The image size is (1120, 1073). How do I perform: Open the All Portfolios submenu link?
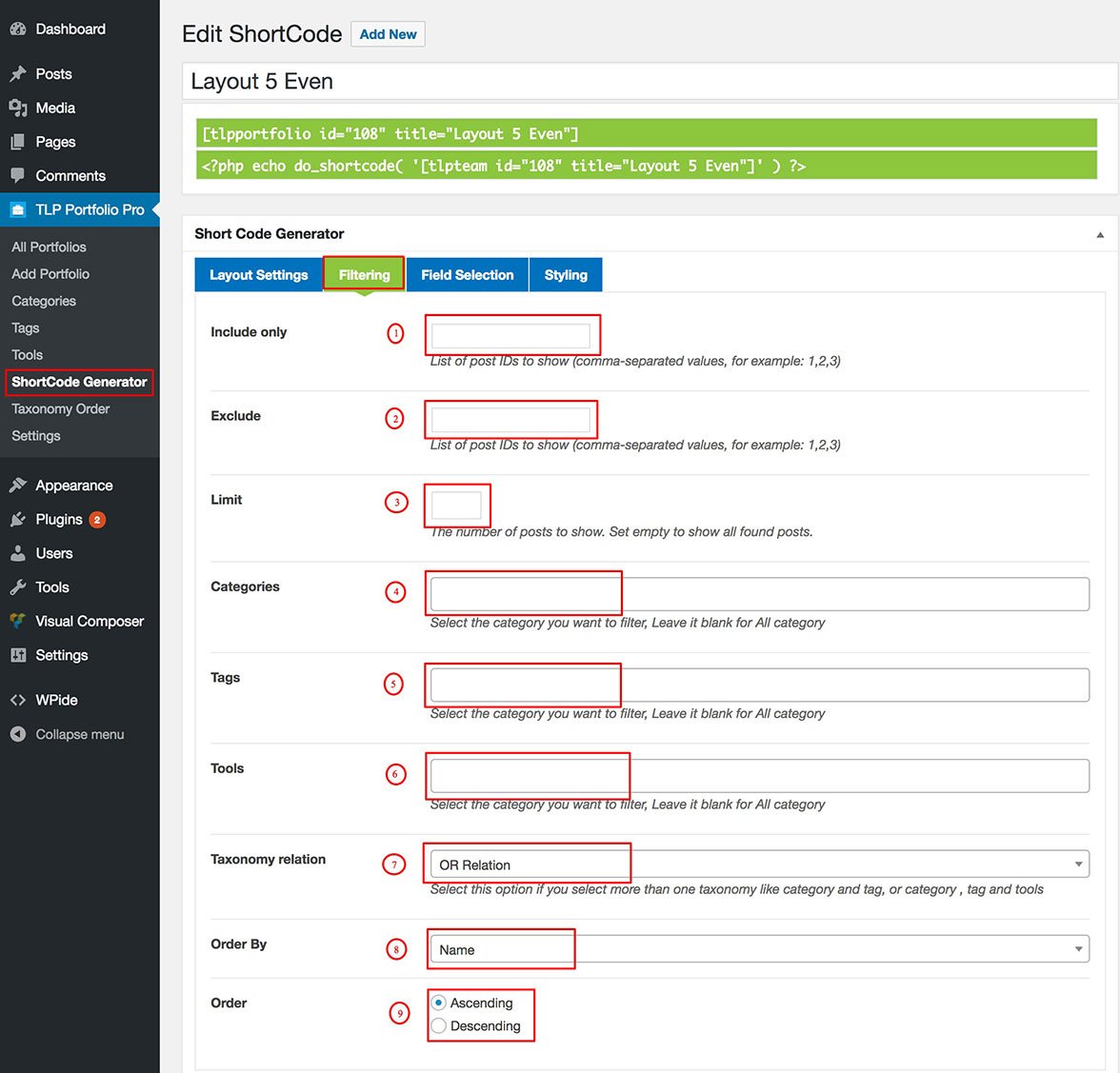[x=49, y=247]
